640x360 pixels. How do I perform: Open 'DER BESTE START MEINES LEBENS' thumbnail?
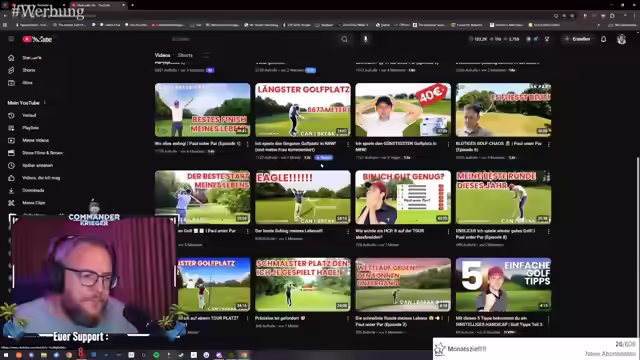pyautogui.click(x=202, y=197)
